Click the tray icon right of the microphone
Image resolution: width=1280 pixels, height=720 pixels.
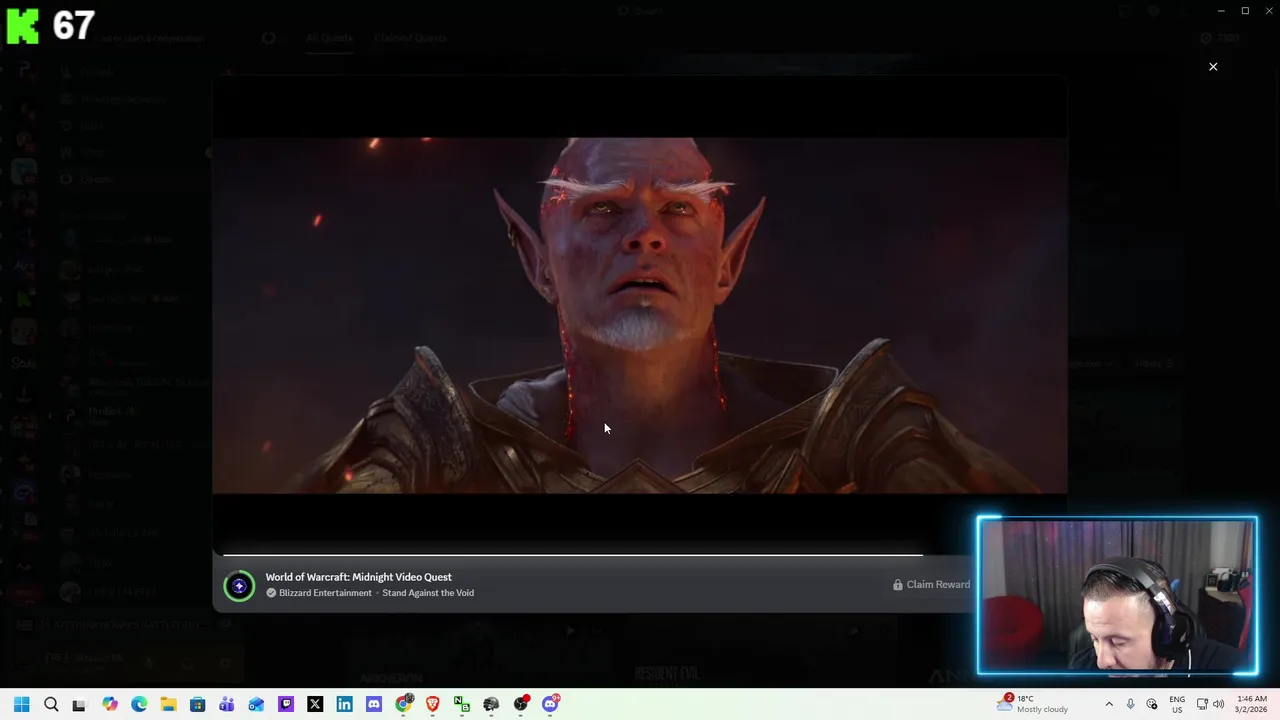[1152, 704]
